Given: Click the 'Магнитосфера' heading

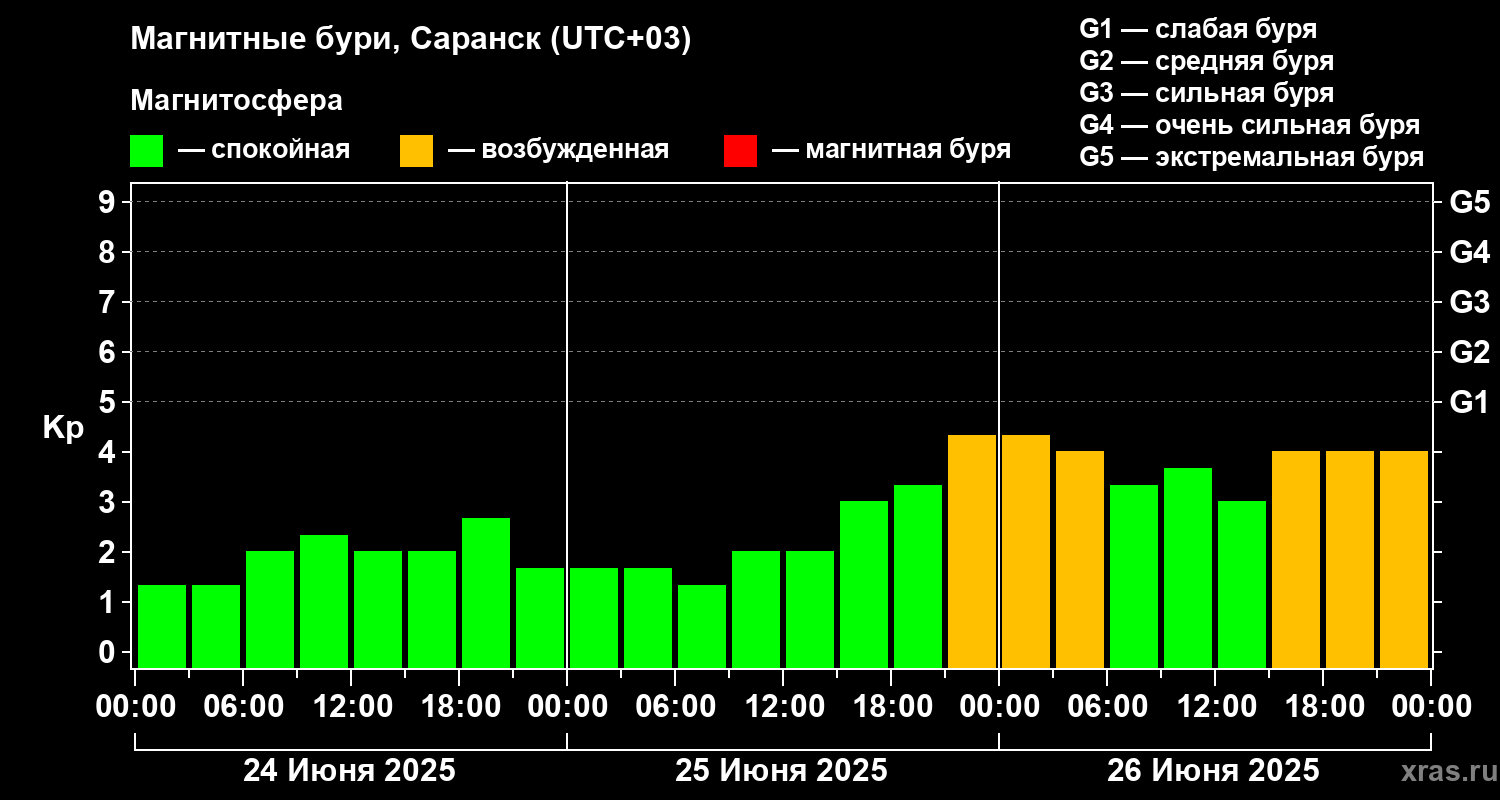Looking at the screenshot, I should click(x=236, y=101).
